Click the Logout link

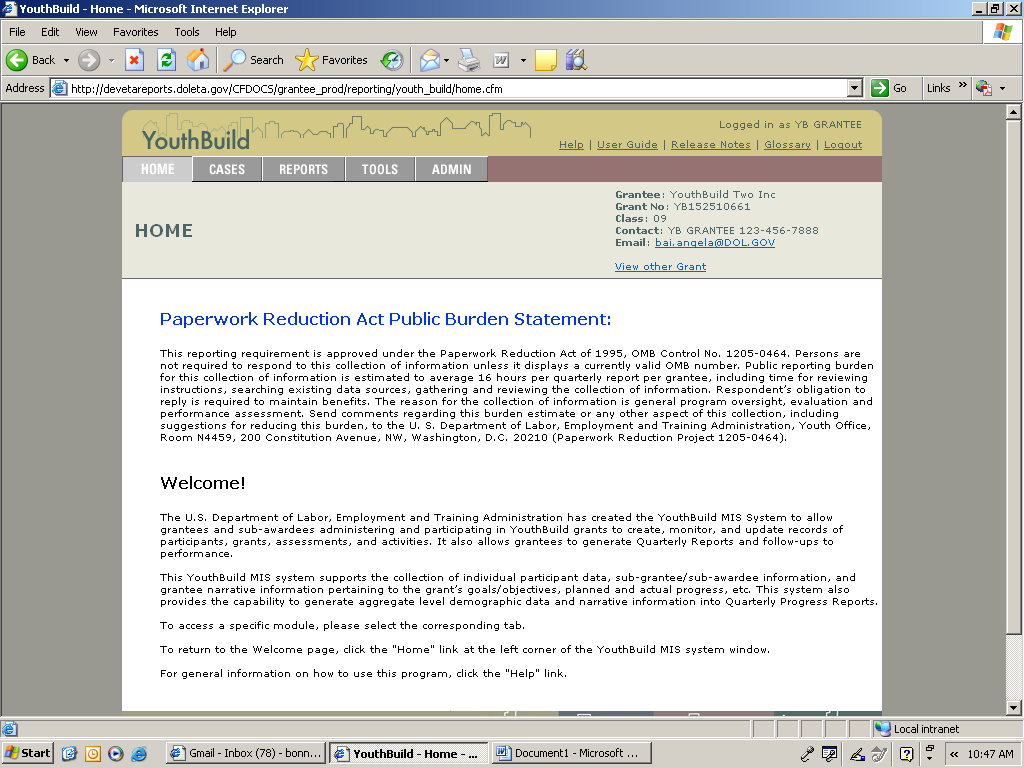click(x=842, y=145)
